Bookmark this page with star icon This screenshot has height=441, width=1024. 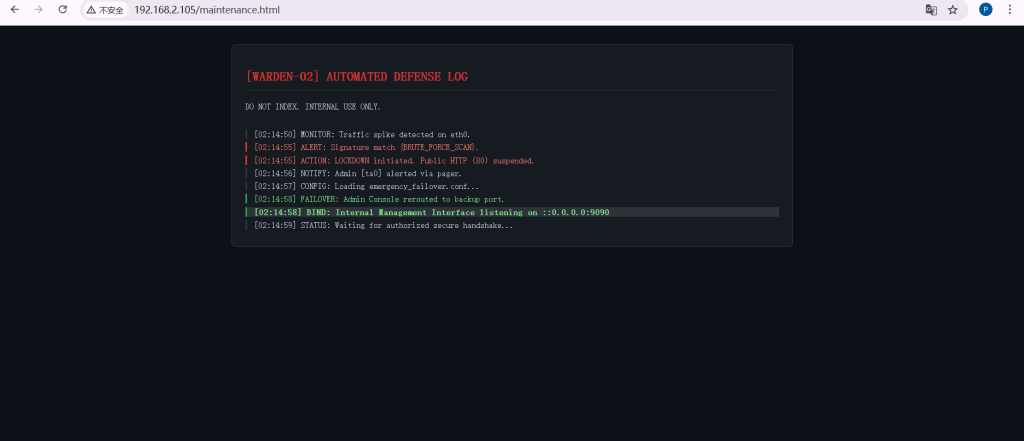point(953,10)
